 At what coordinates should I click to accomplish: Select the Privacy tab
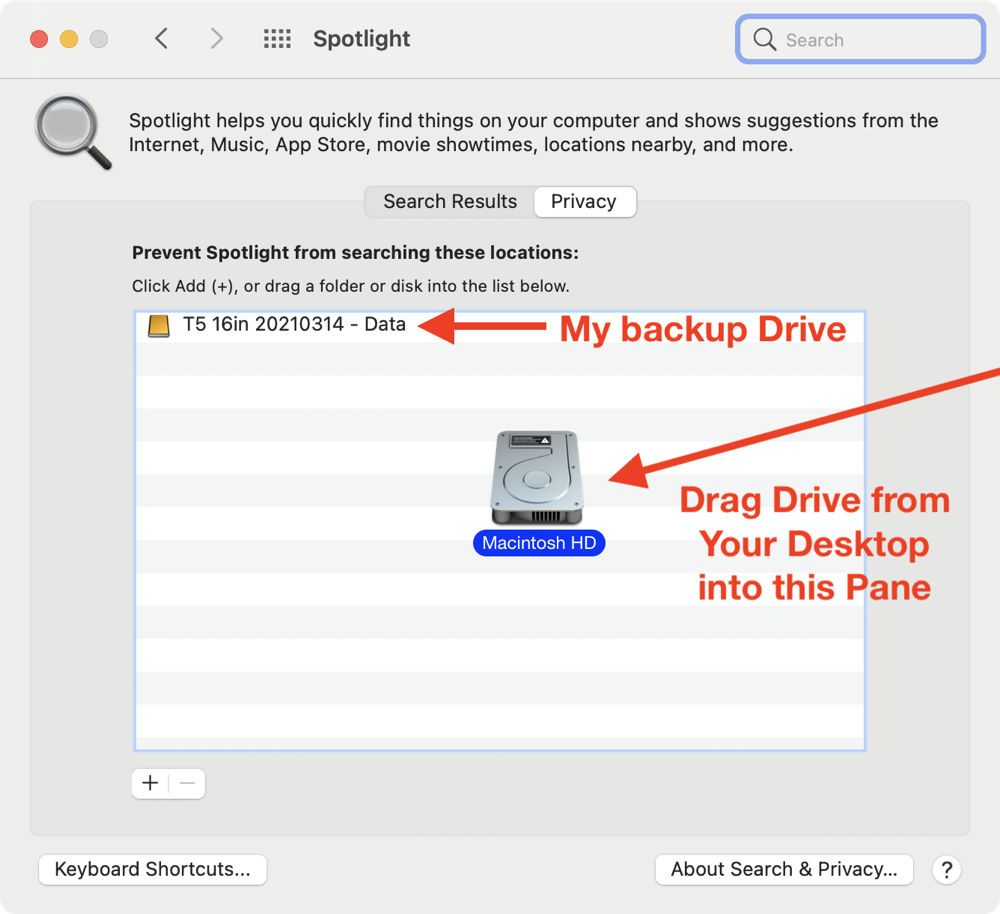click(583, 201)
